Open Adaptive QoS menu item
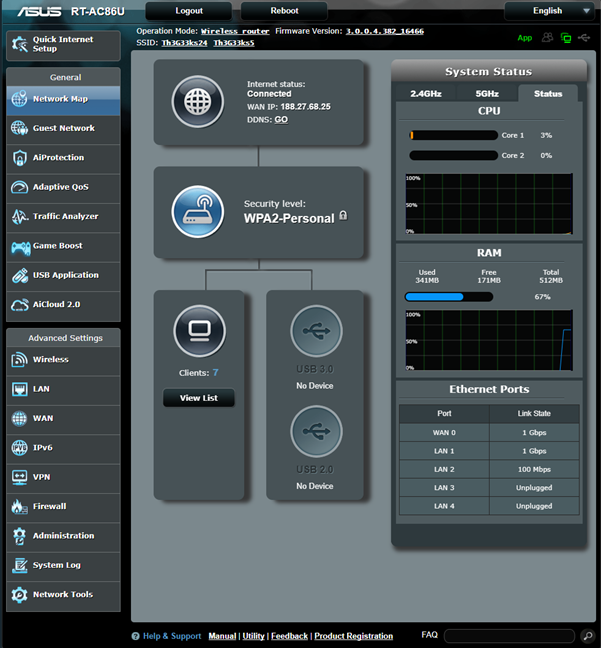This screenshot has height=648, width=601. tap(63, 187)
